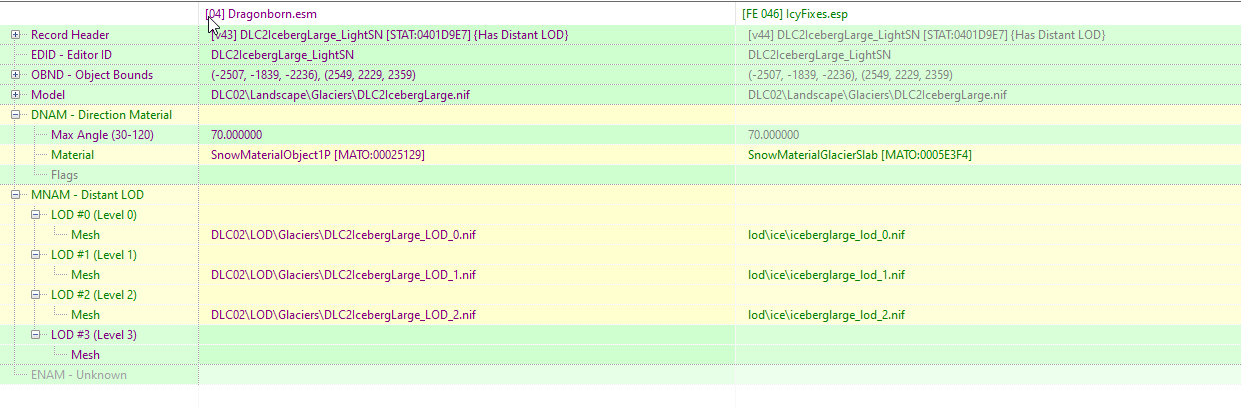This screenshot has width=1241, height=408.
Task: Select iceberglarge_lod_0.nif mesh cell
Action: click(x=826, y=235)
